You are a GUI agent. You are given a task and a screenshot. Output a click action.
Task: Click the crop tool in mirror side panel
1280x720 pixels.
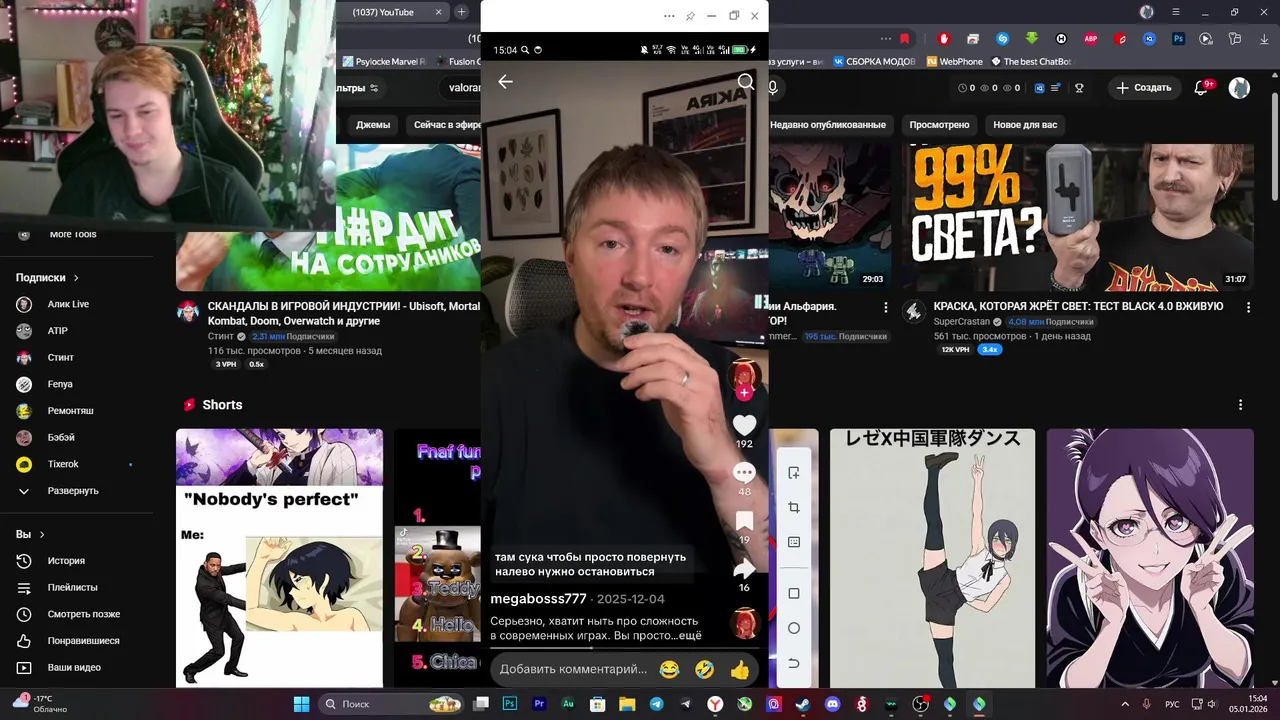(794, 508)
